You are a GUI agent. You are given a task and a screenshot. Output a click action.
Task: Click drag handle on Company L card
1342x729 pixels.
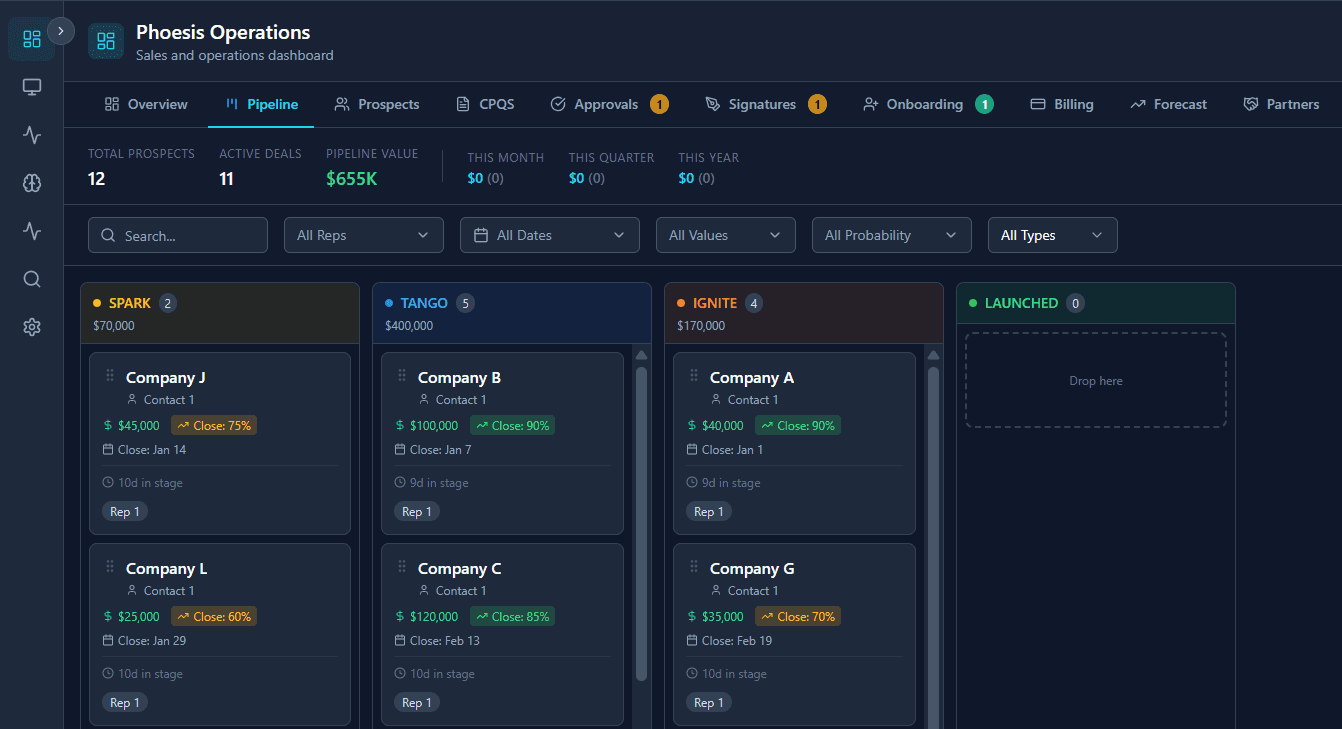coord(110,567)
